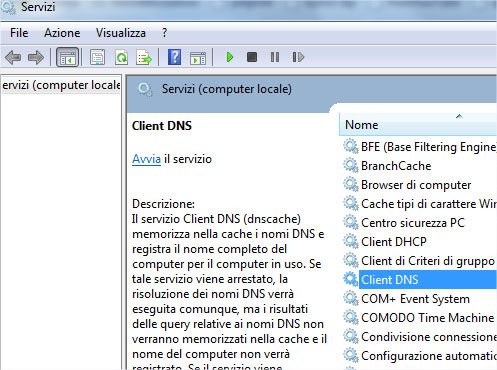Open the Help toolbar icon
This screenshot has width=497, height=370.
click(x=174, y=57)
